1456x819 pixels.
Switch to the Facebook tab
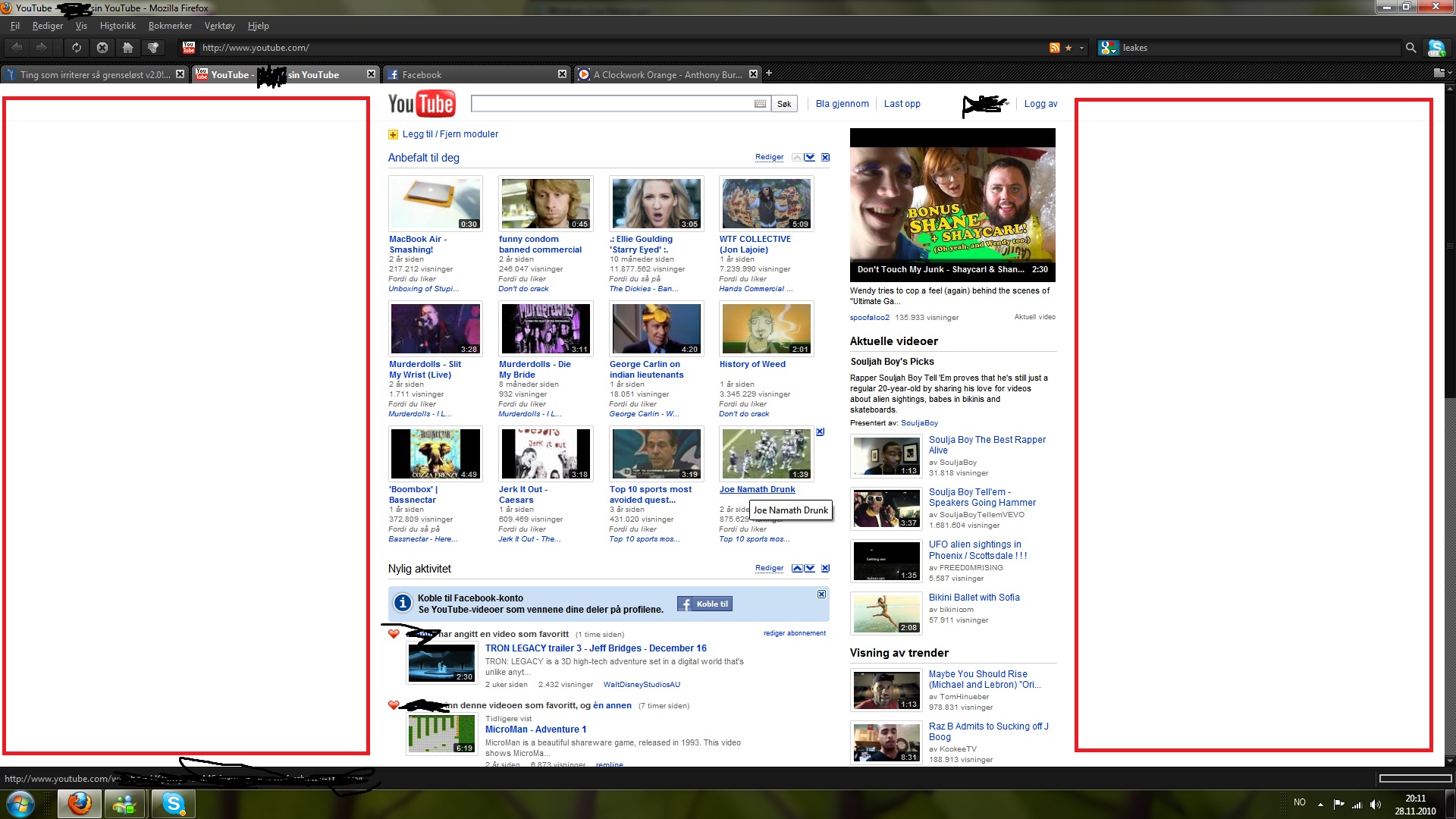pos(476,74)
